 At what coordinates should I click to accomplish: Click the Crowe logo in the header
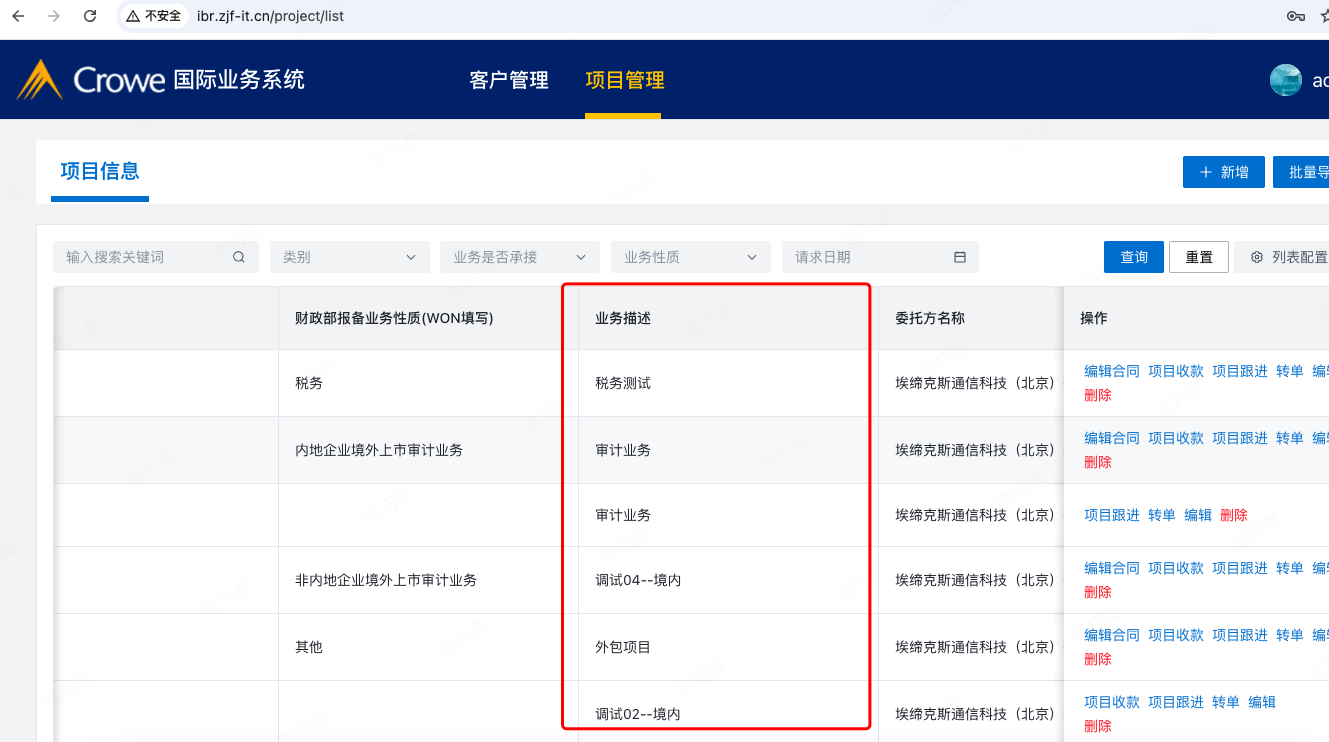pos(90,80)
